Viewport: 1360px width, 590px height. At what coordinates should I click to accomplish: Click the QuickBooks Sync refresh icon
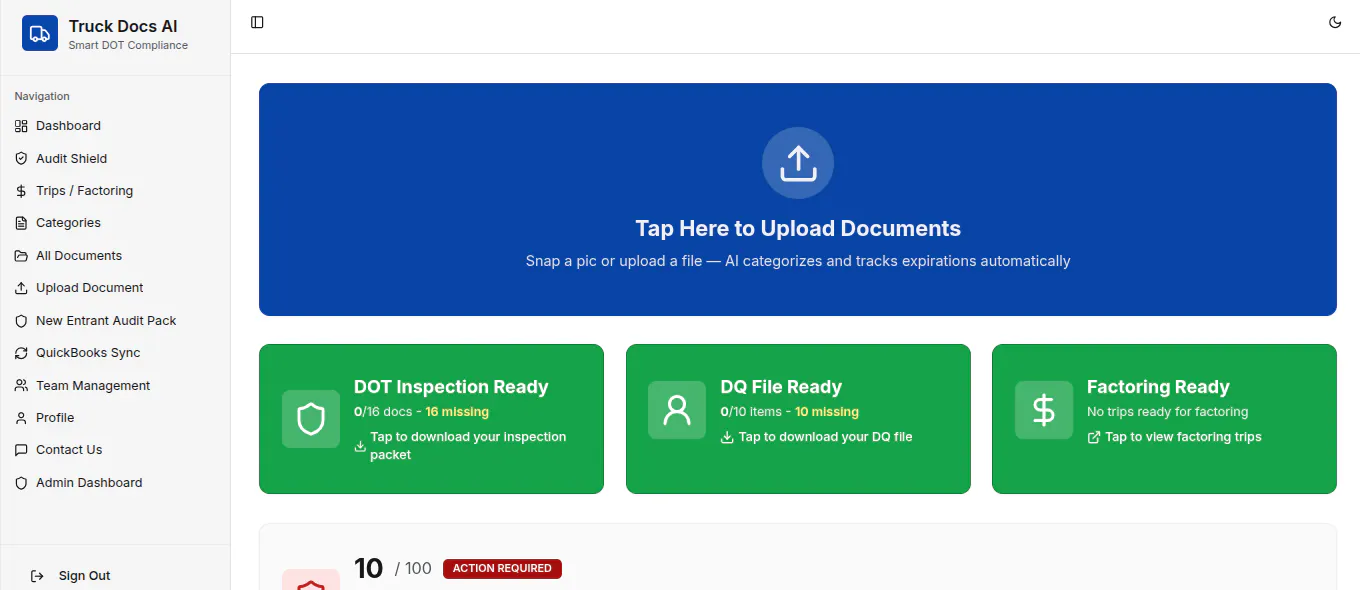point(21,353)
